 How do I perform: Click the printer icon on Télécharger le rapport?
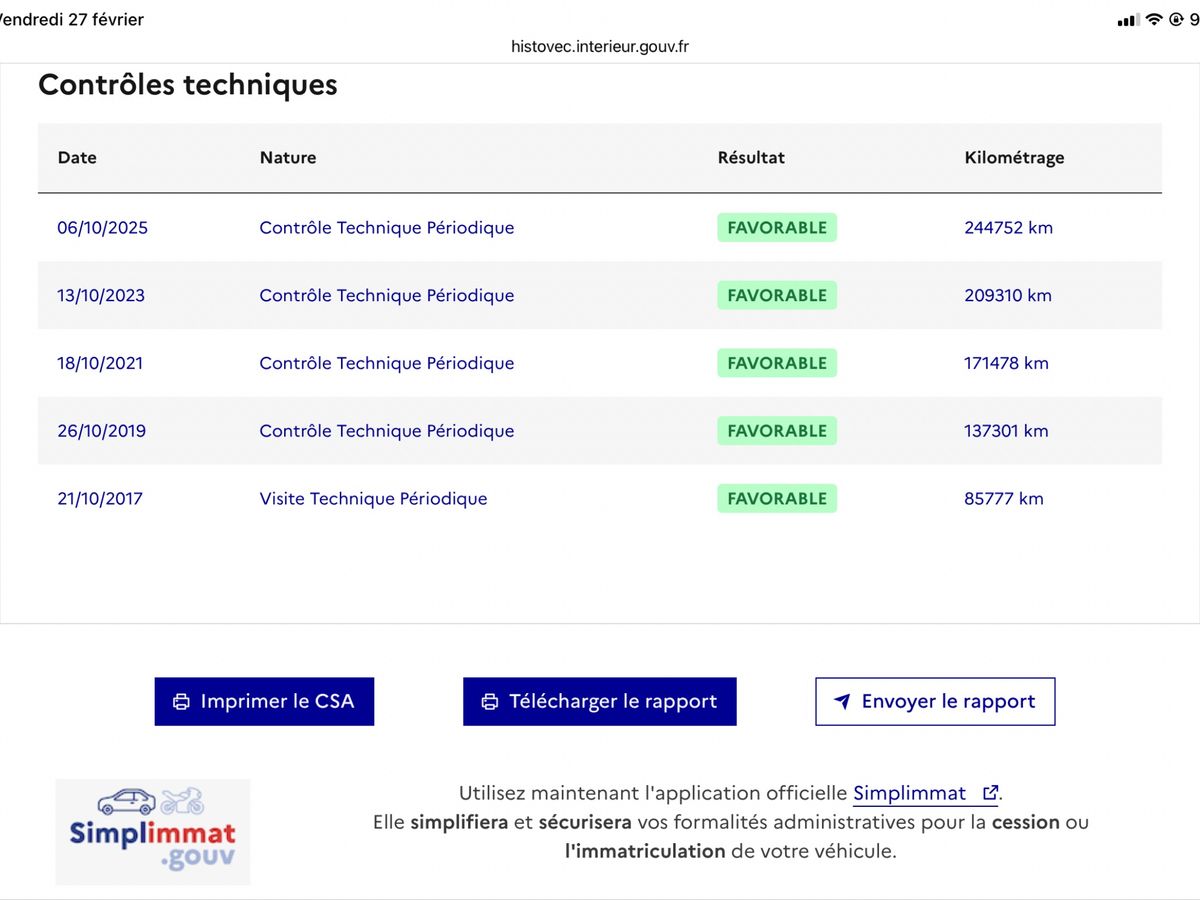coord(490,702)
